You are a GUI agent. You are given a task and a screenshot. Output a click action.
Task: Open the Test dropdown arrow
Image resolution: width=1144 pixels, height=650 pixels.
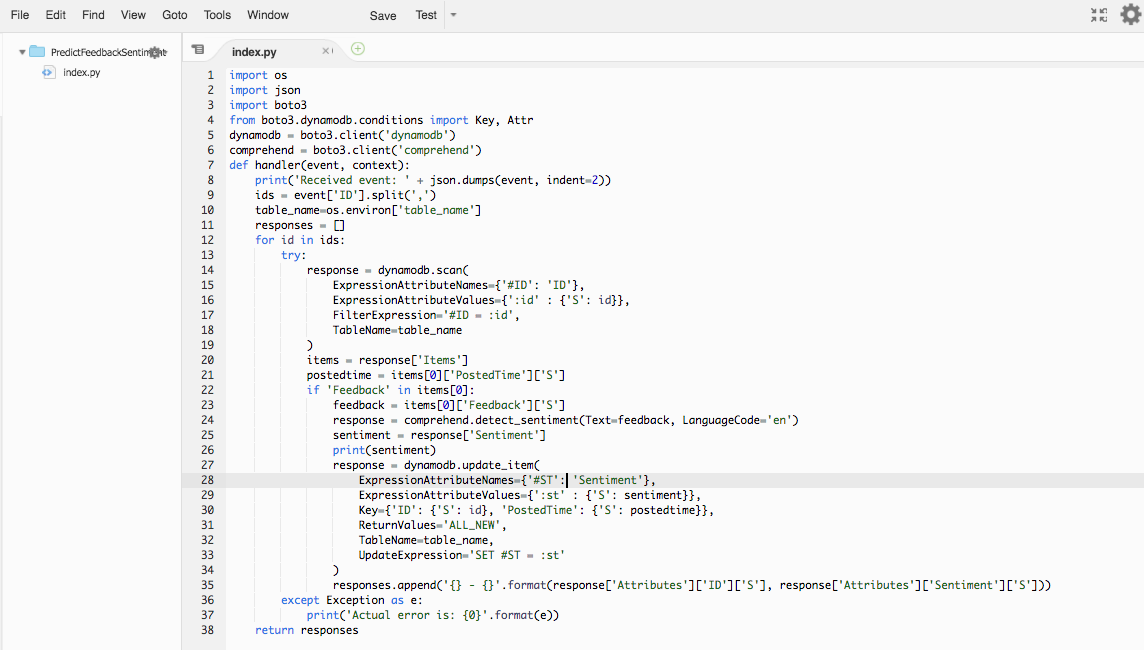tap(453, 15)
